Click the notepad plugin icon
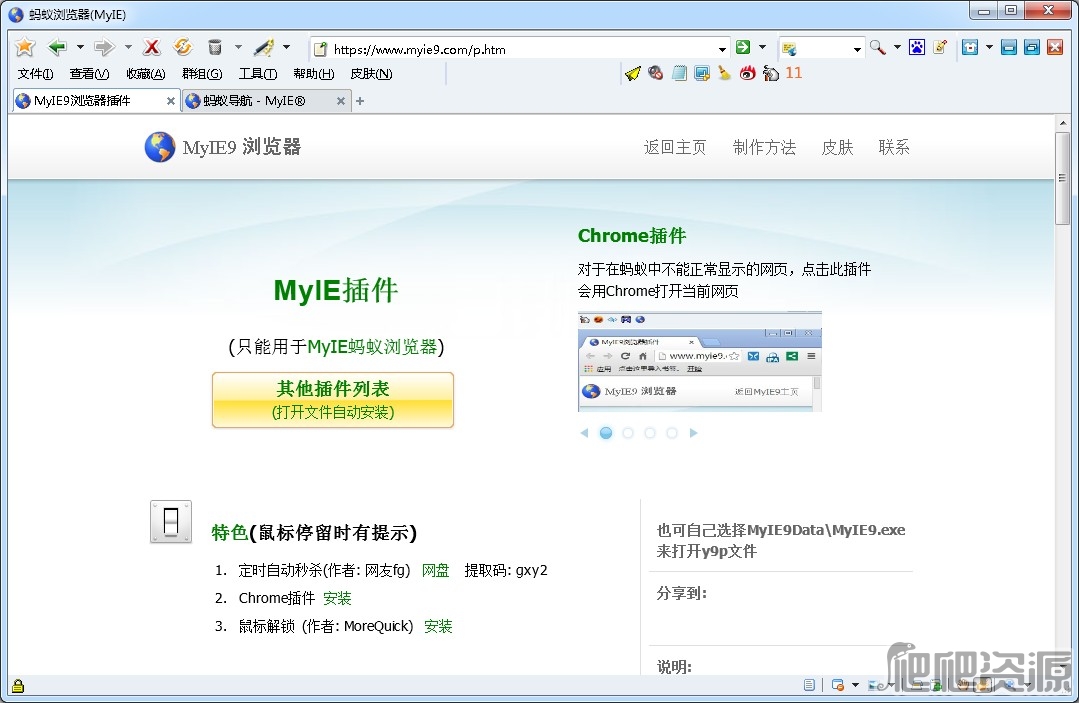1079x703 pixels. (x=679, y=73)
